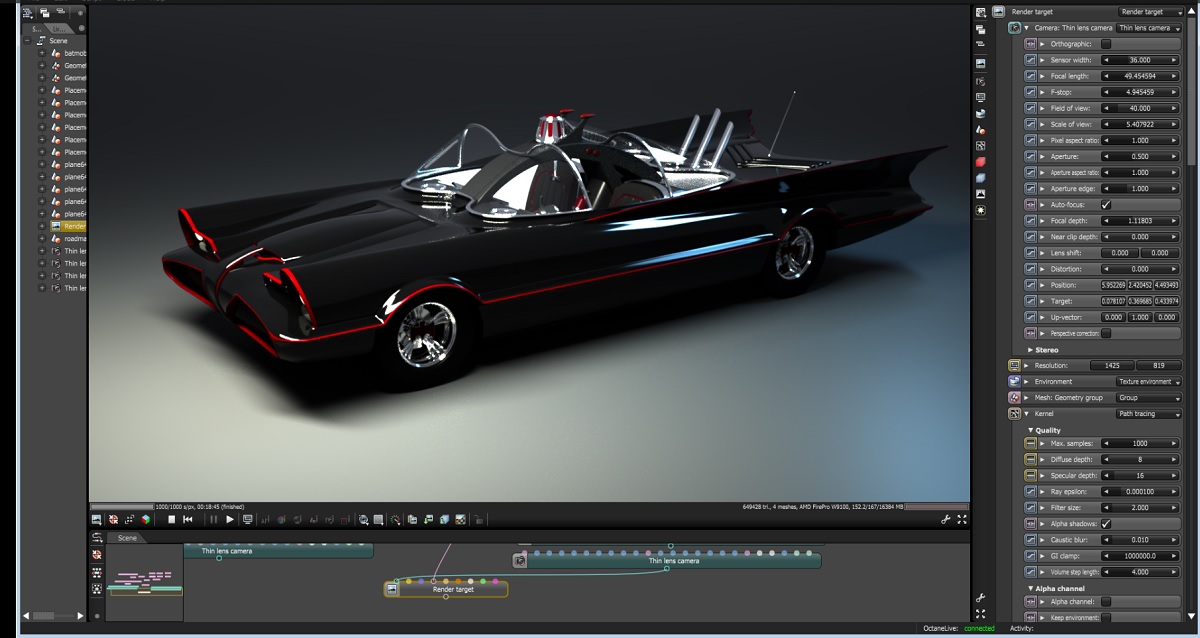Click the stop render button in viewport toolbar
This screenshot has width=1200, height=638.
coord(171,519)
